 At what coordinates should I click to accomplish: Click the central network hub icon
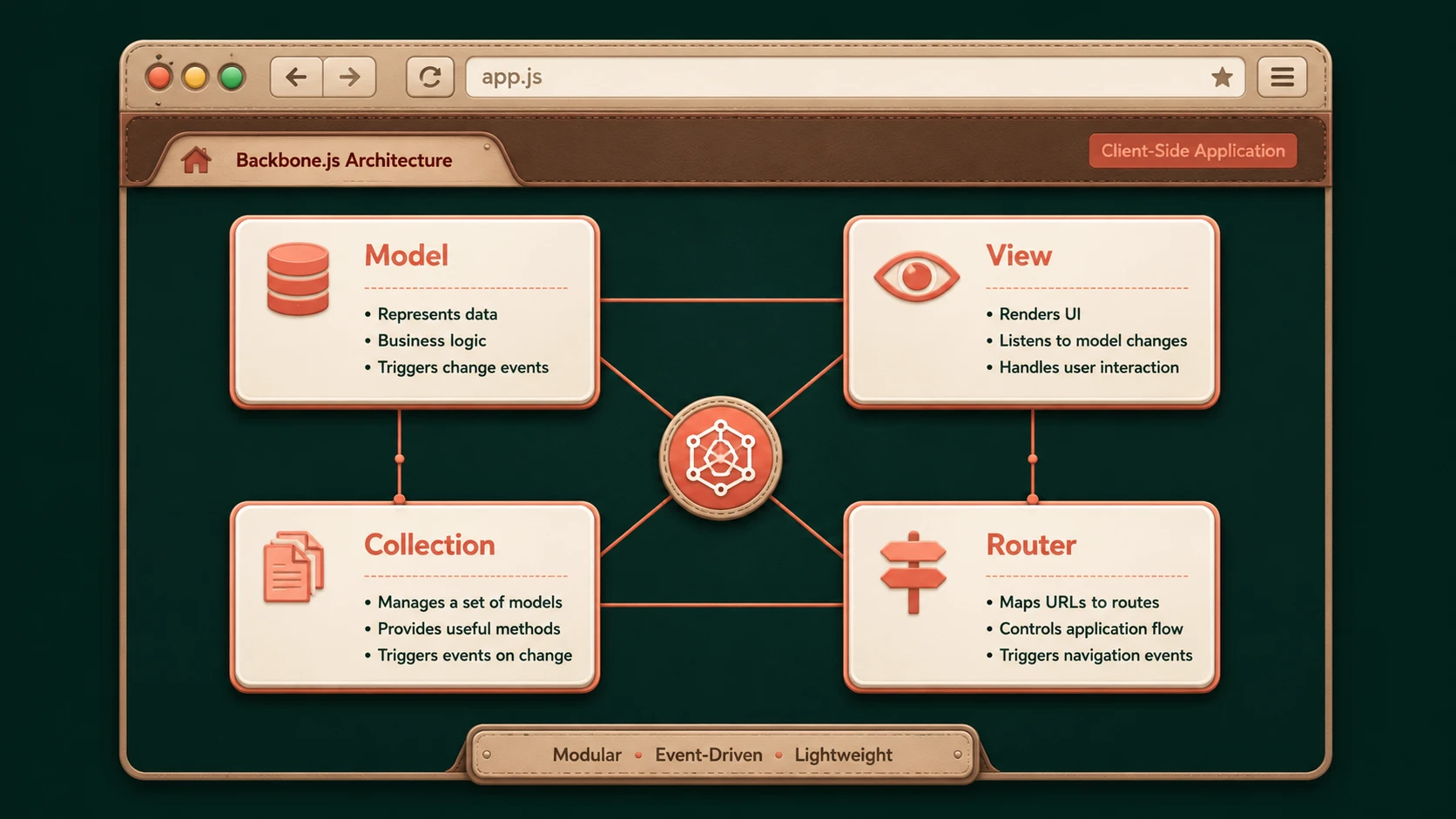click(720, 458)
